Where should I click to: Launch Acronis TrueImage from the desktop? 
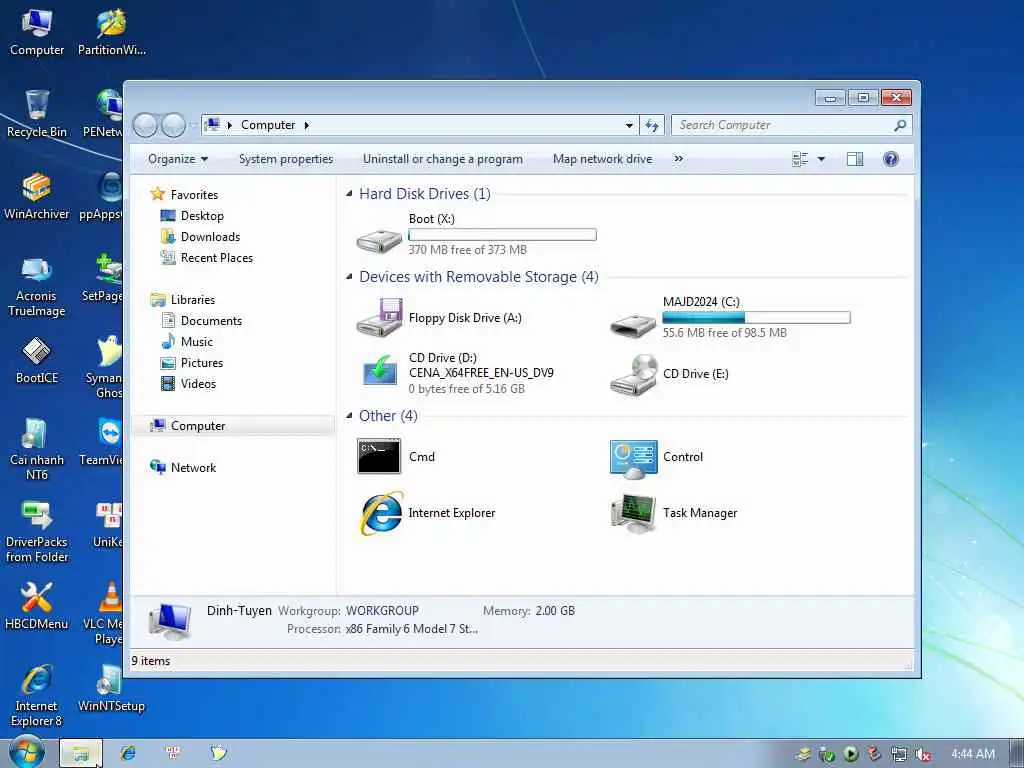tap(37, 287)
